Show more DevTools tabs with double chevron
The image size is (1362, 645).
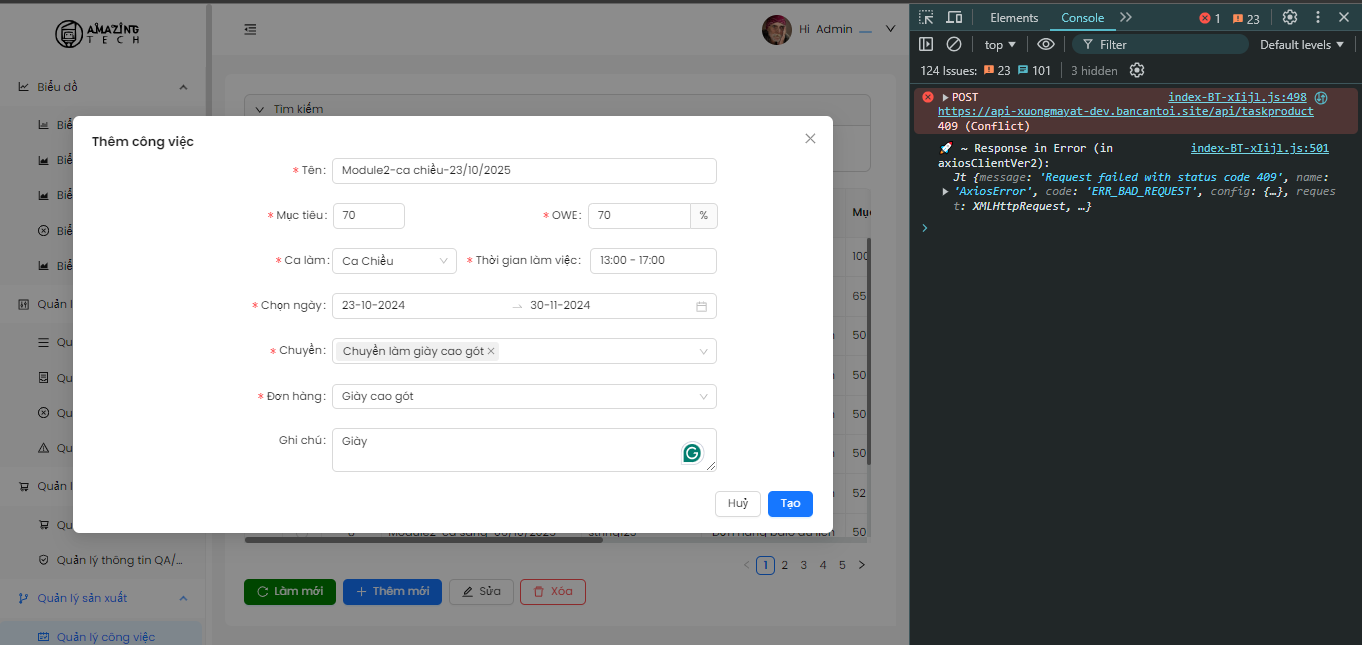[1126, 17]
